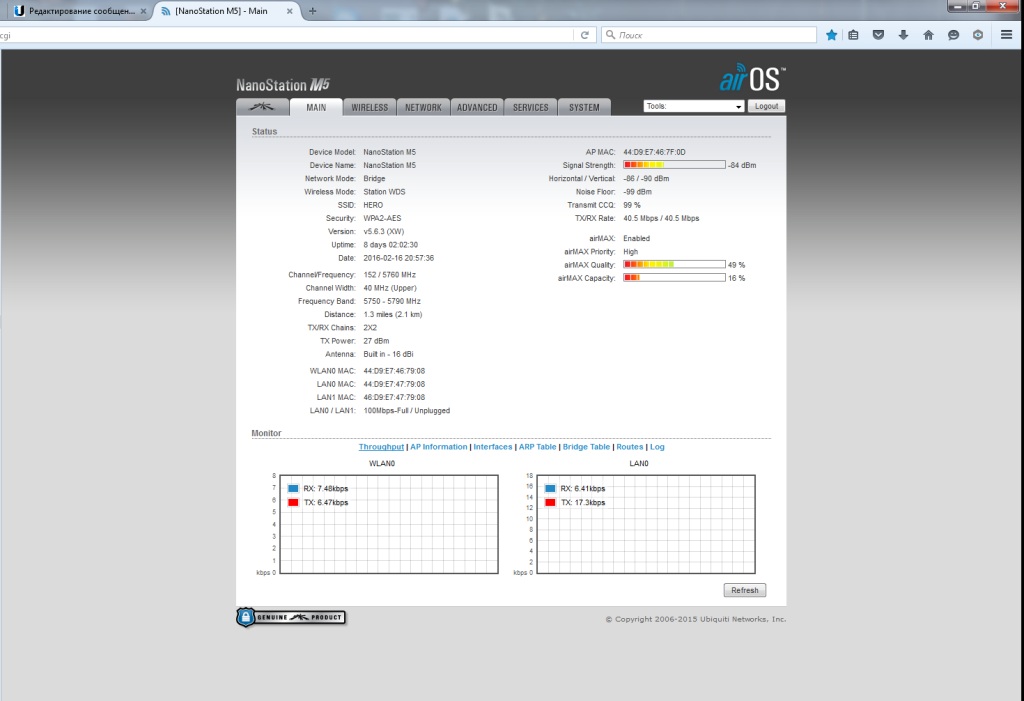Close the NanoStation M5 - Main tab
Image resolution: width=1024 pixels, height=701 pixels.
[x=289, y=11]
